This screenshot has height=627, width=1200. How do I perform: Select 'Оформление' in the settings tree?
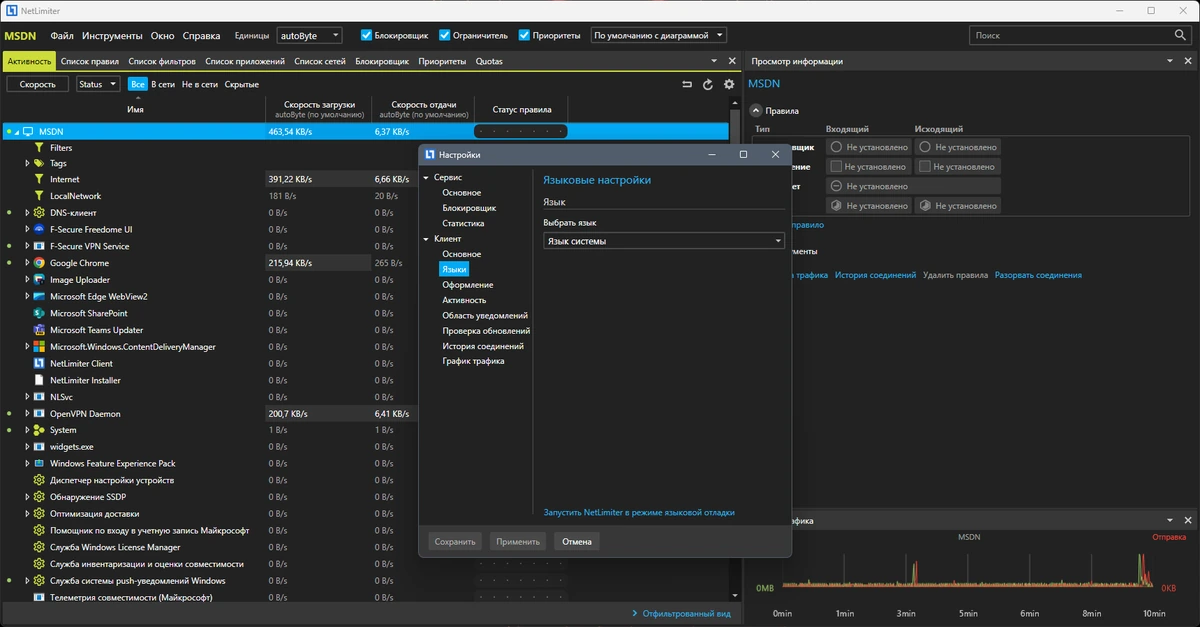tap(467, 285)
